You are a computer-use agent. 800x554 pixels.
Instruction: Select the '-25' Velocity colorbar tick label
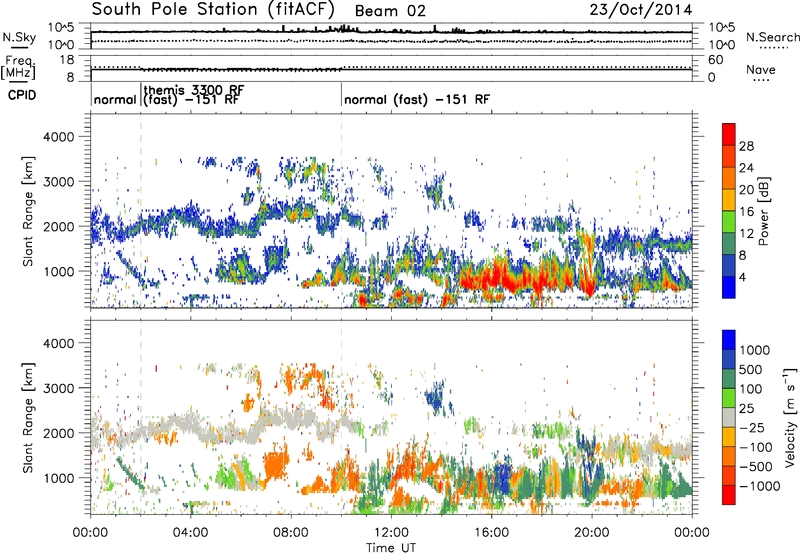752,427
